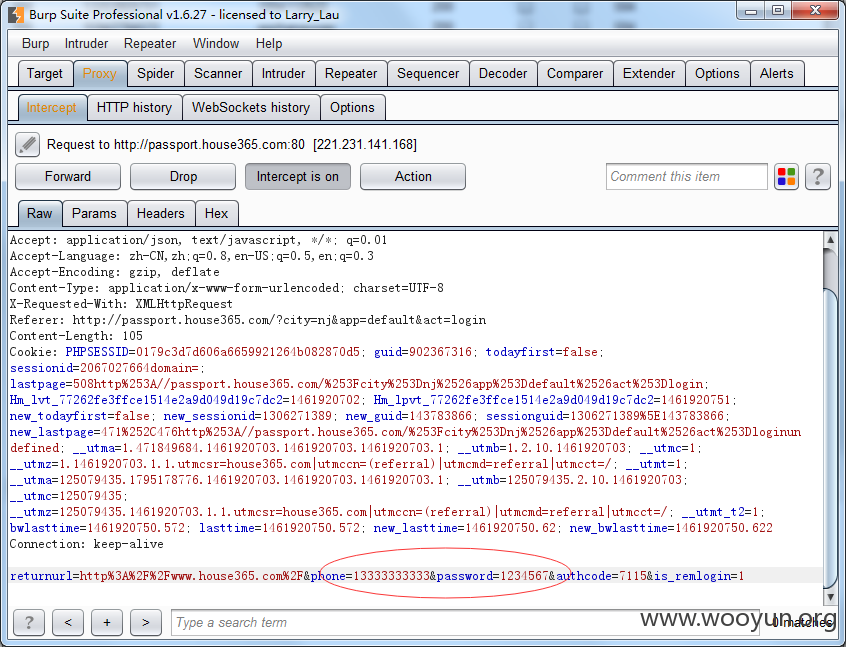Click the search help question mark button
This screenshot has height=647, width=846.
(29, 622)
